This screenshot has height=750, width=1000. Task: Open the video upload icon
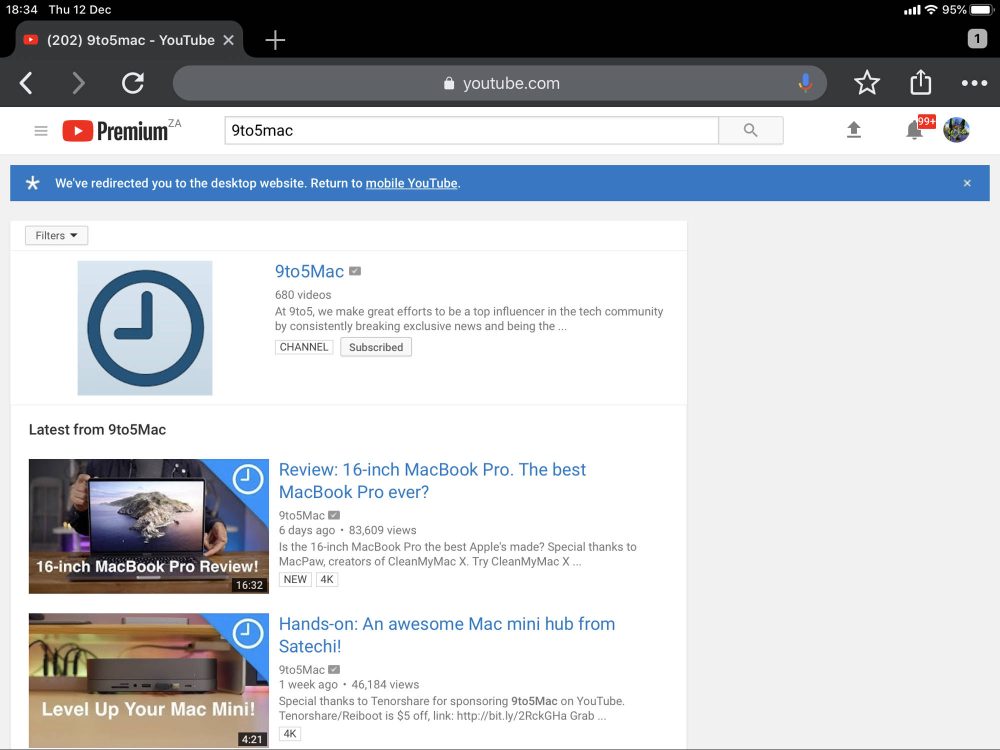click(x=853, y=130)
